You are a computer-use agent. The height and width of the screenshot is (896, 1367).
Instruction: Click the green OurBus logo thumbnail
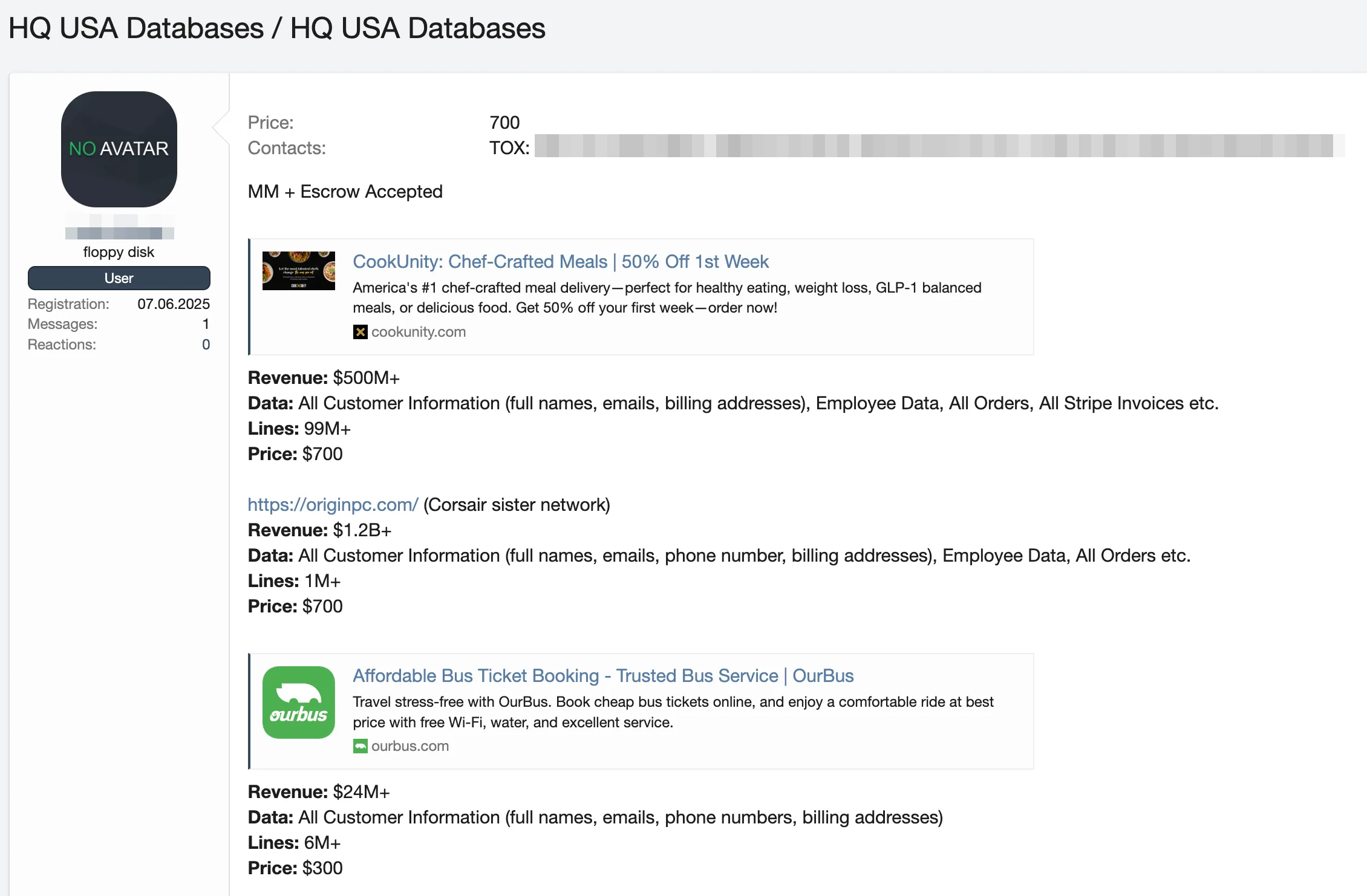click(298, 703)
